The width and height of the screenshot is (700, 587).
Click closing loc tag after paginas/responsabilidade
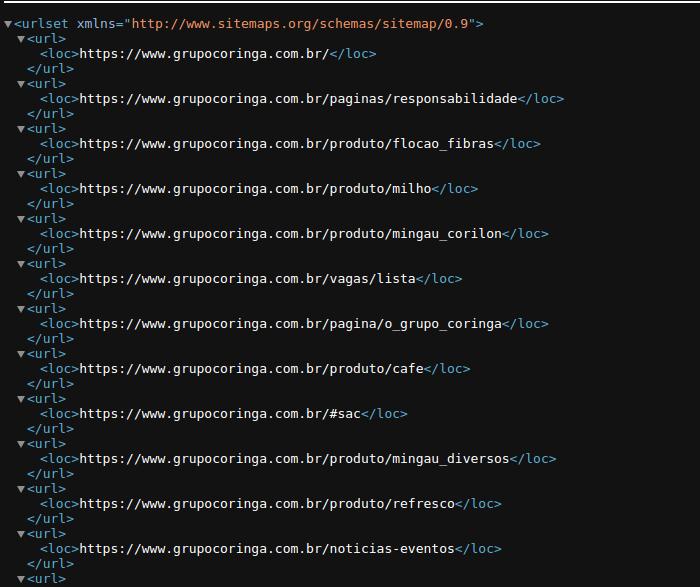pyautogui.click(x=541, y=99)
